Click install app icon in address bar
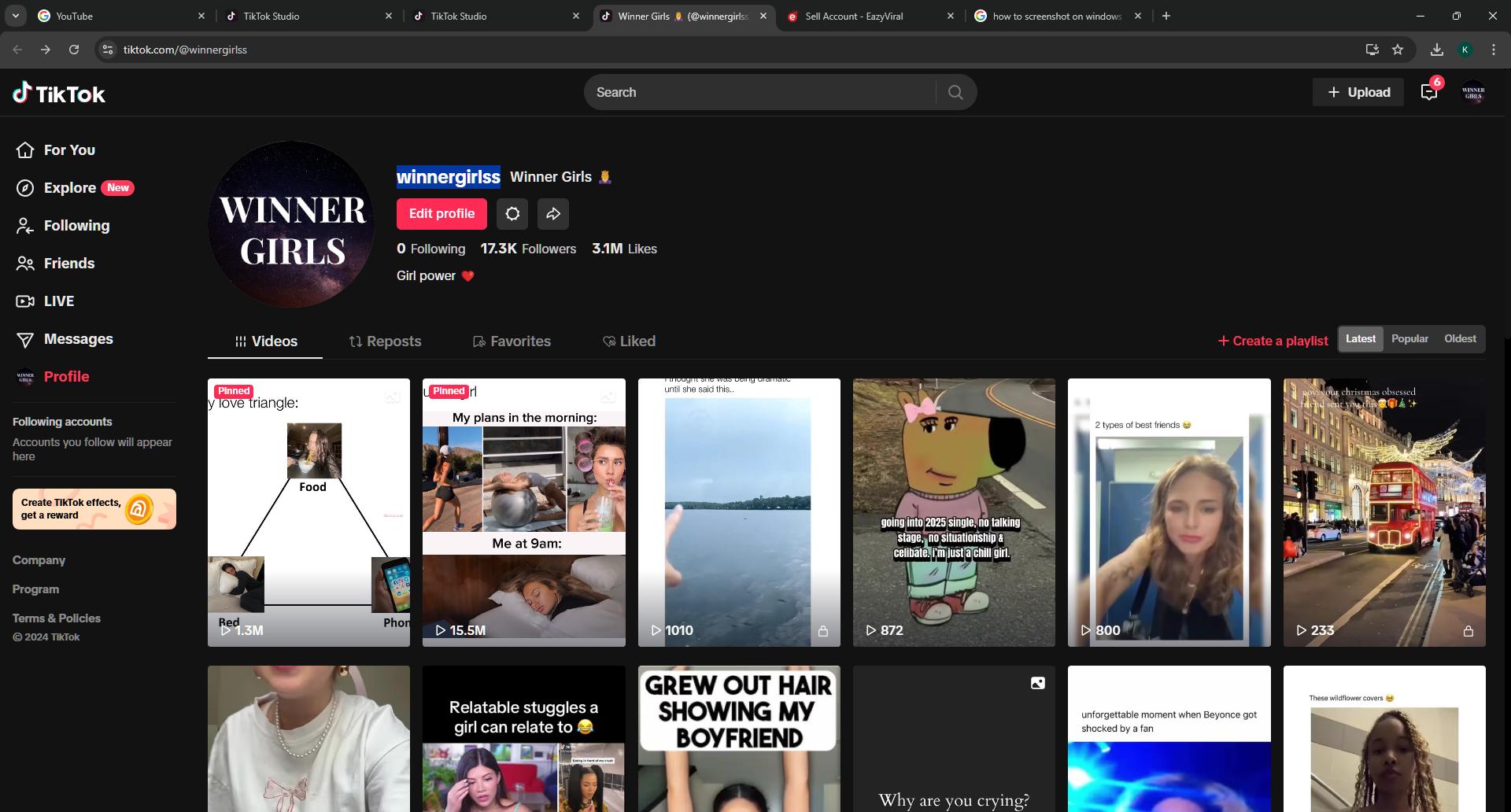1511x812 pixels. point(1372,50)
